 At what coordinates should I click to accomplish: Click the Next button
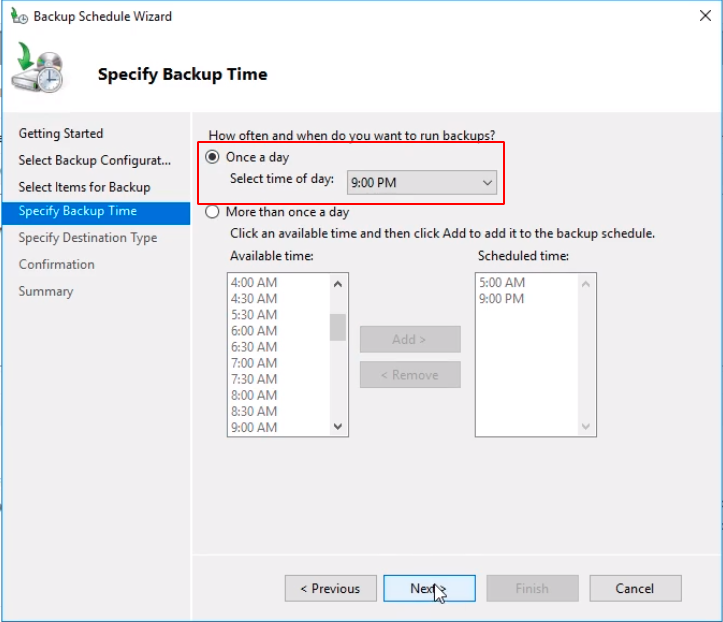pyautogui.click(x=429, y=588)
